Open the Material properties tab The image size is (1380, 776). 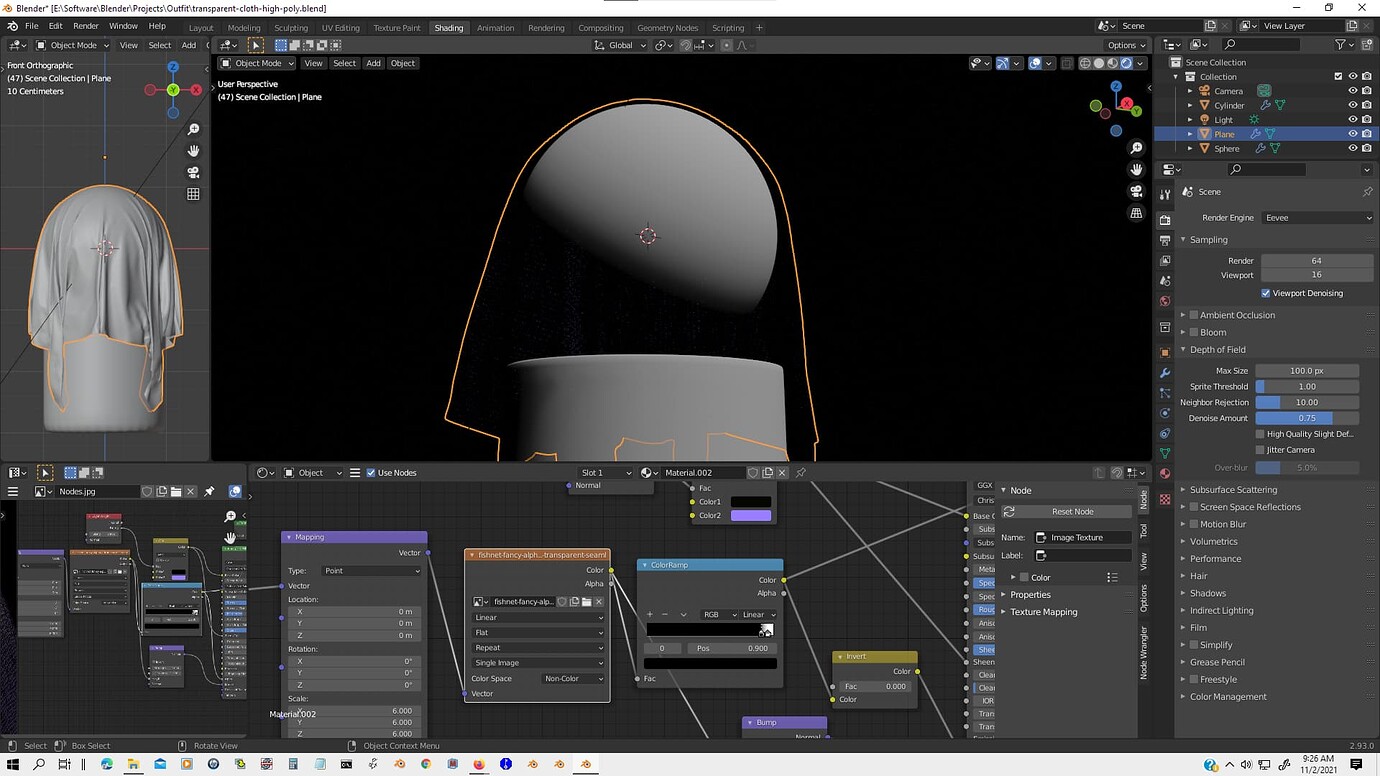pyautogui.click(x=1165, y=473)
